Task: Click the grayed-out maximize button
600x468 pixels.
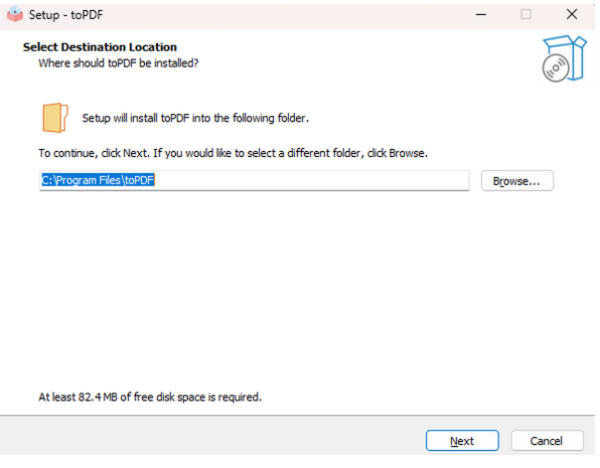Action: pos(526,15)
